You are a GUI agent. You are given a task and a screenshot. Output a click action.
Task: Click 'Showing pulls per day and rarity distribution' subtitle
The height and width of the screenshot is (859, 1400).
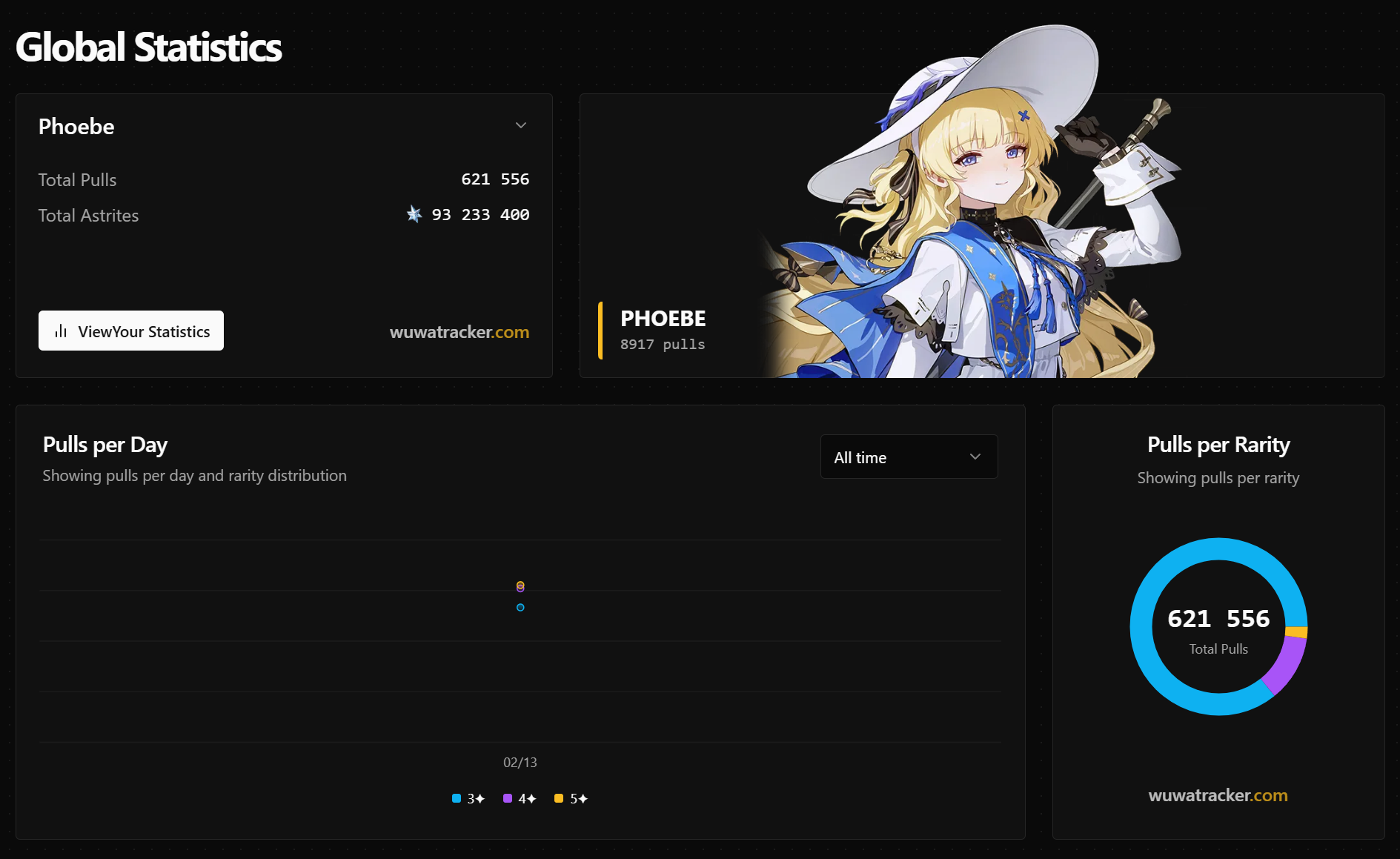point(195,476)
